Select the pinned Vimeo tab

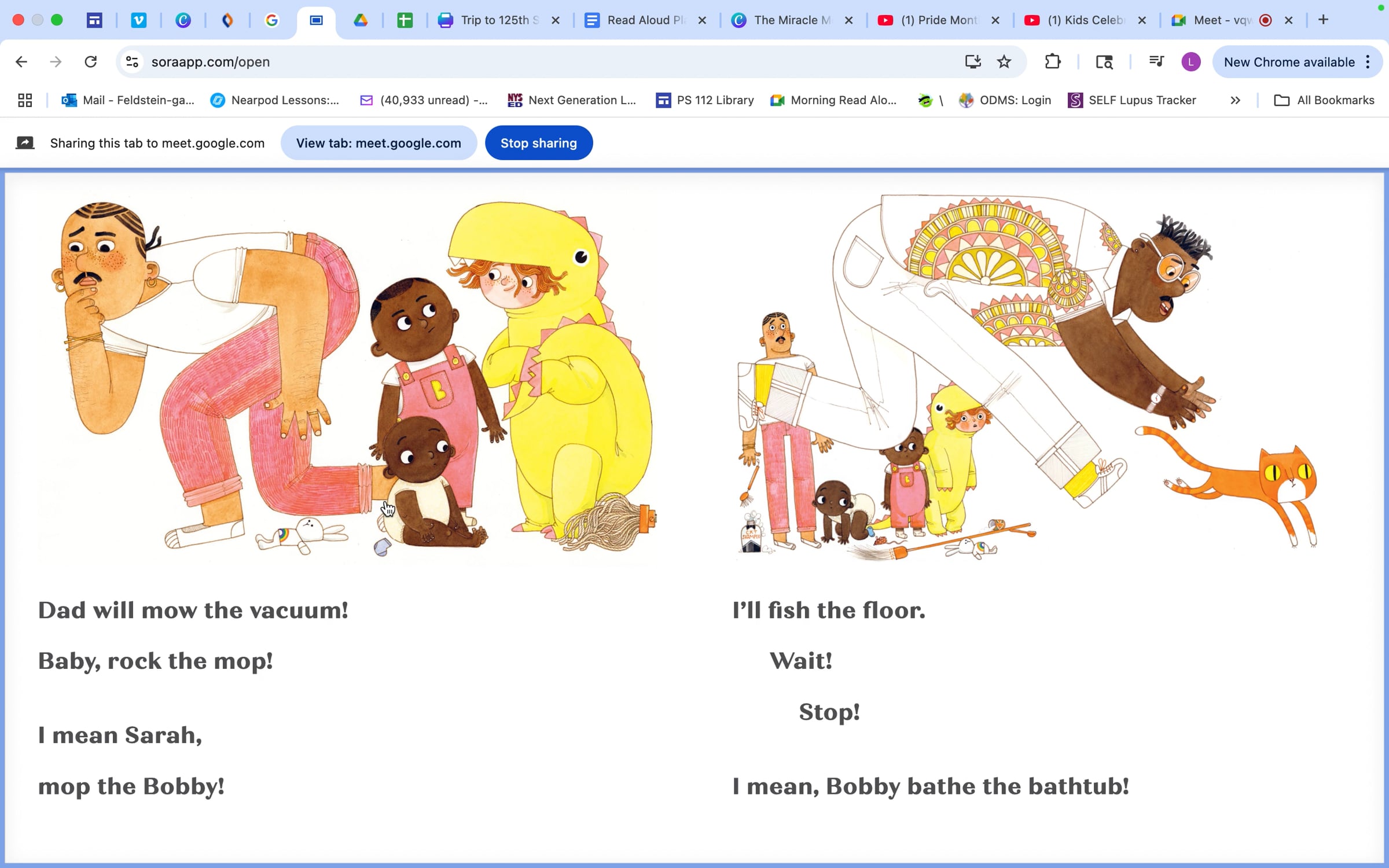pos(139,20)
